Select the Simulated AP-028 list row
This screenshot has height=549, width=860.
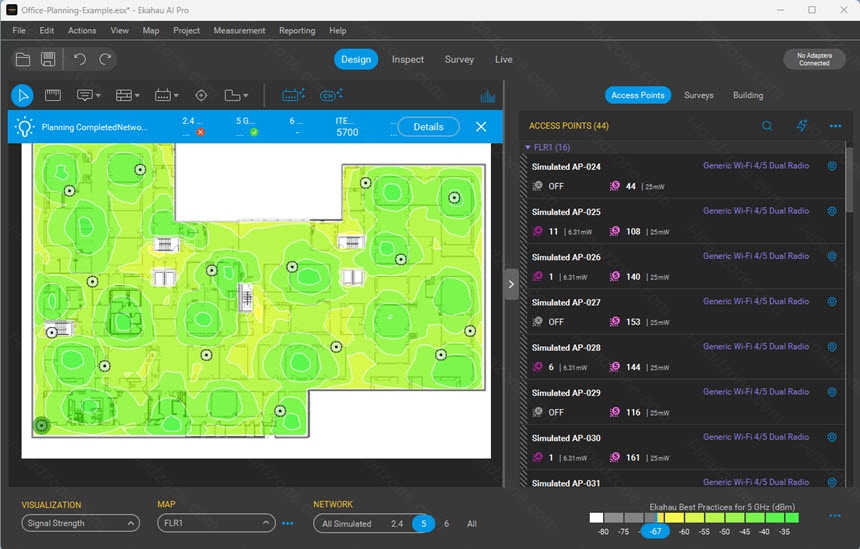pos(686,356)
